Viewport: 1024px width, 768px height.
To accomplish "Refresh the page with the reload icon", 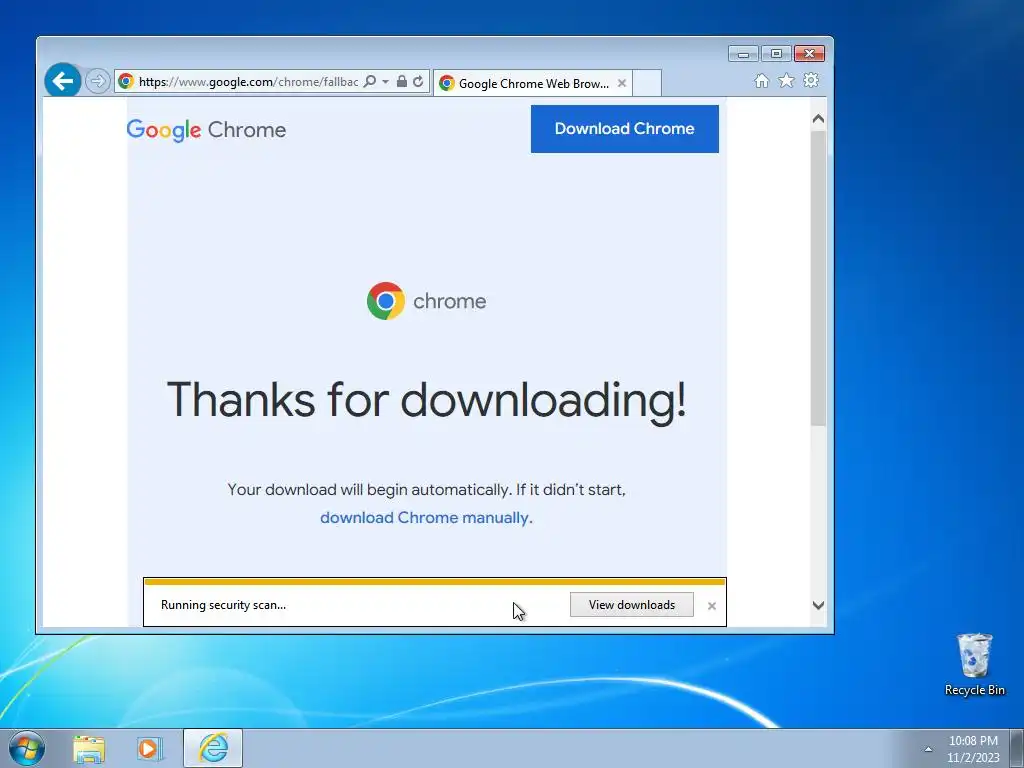I will tap(418, 81).
